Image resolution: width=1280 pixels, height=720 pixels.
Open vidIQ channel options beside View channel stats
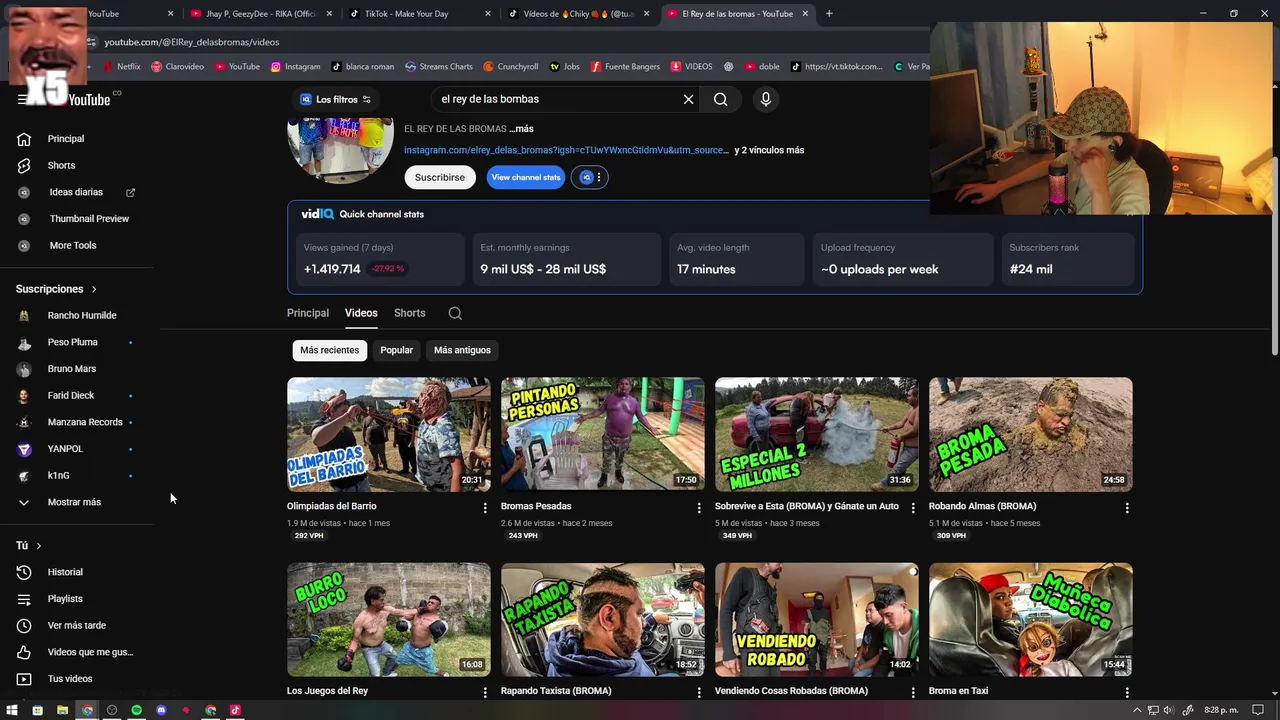coord(591,177)
